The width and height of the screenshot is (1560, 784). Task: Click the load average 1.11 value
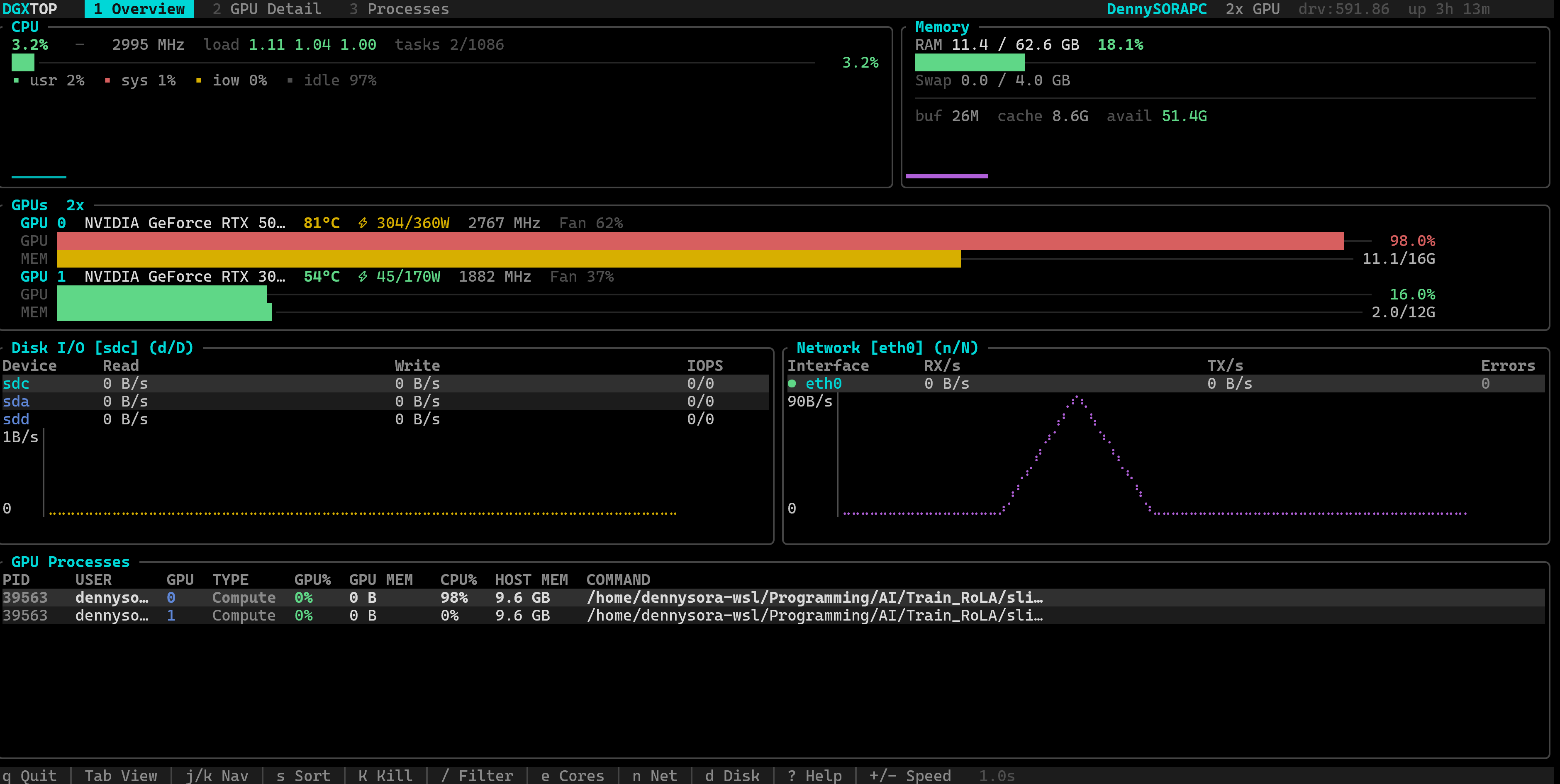point(267,45)
